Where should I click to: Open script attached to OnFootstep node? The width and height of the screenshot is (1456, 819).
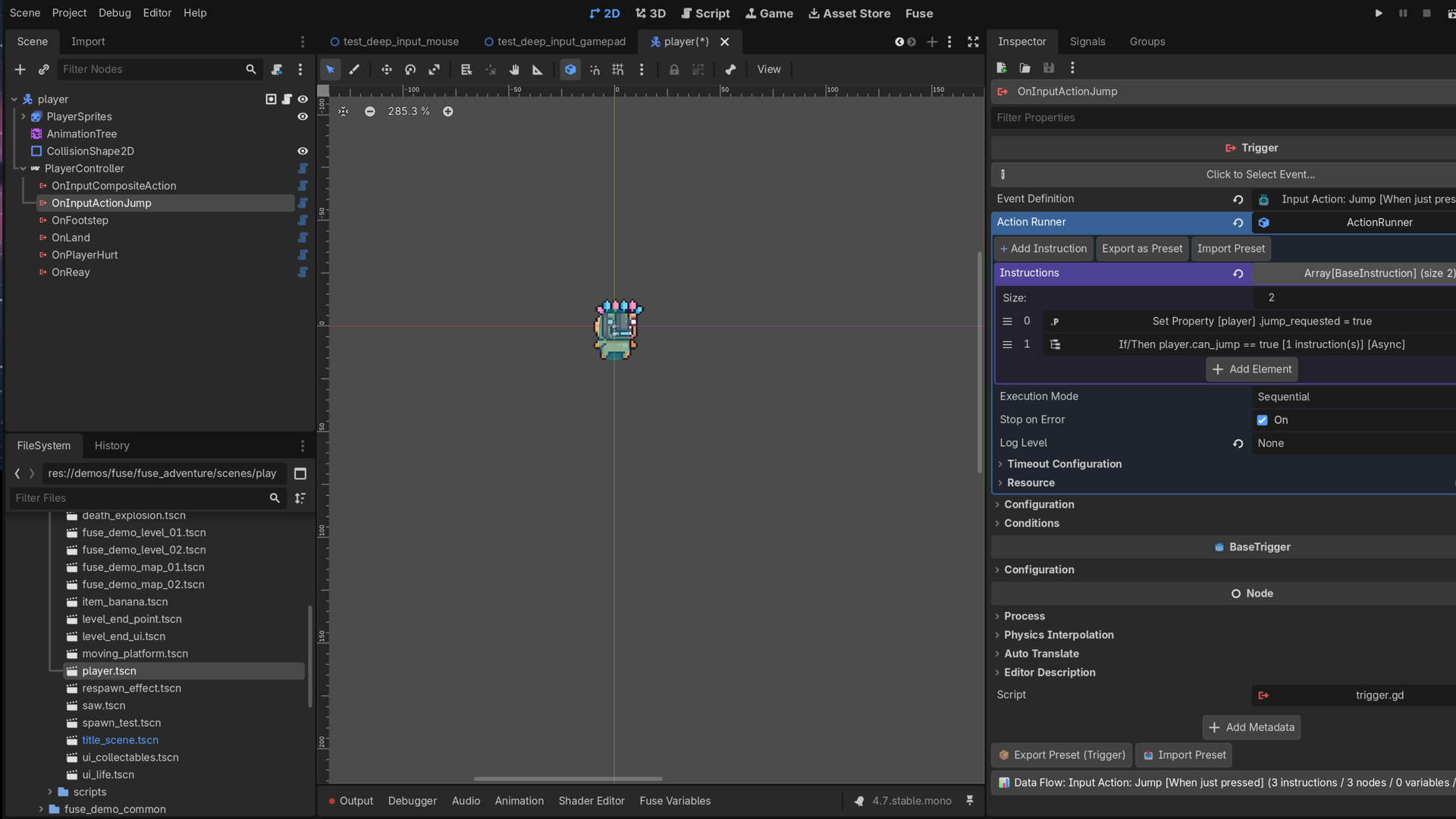coord(303,221)
